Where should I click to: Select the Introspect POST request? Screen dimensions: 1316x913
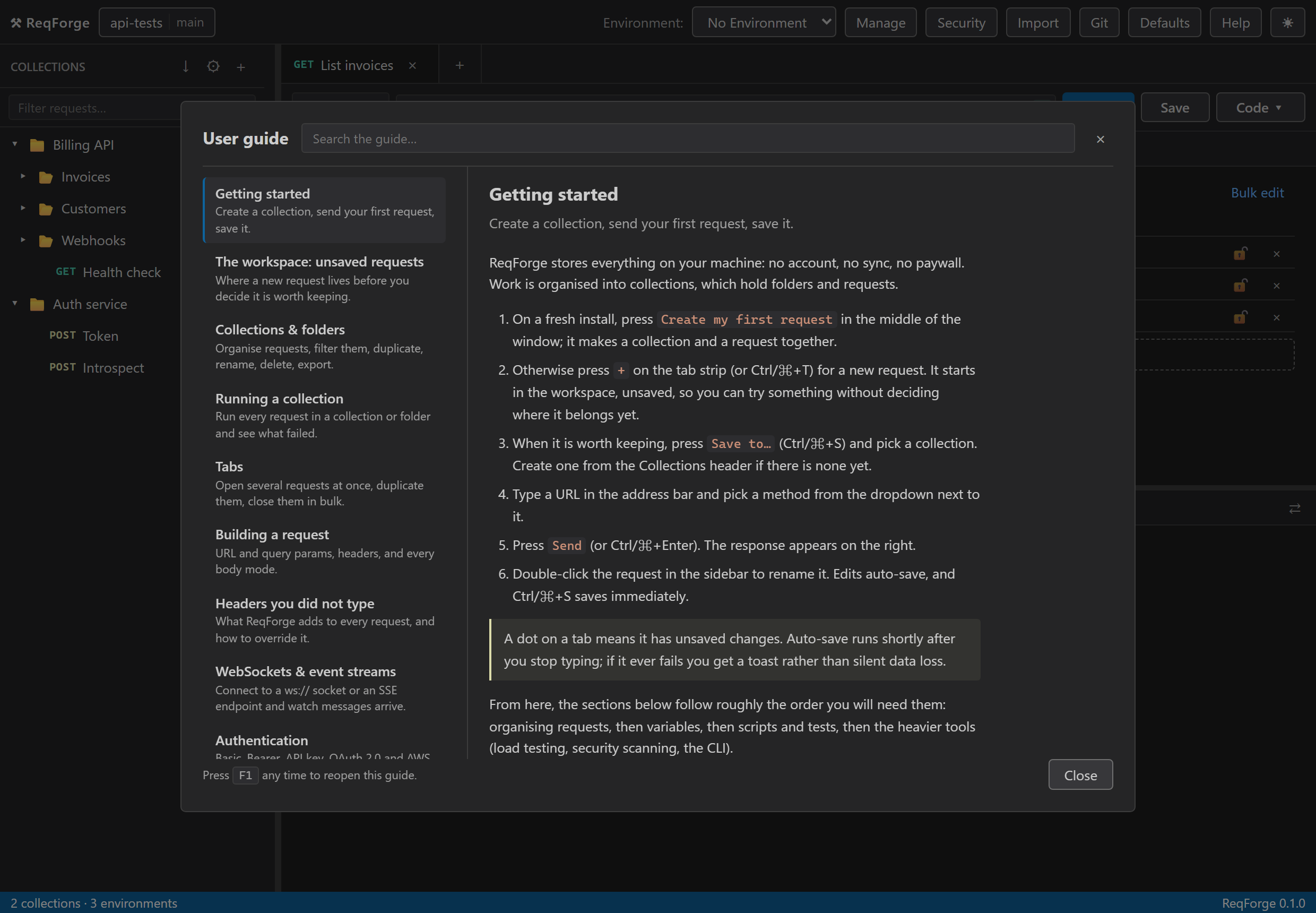[97, 368]
